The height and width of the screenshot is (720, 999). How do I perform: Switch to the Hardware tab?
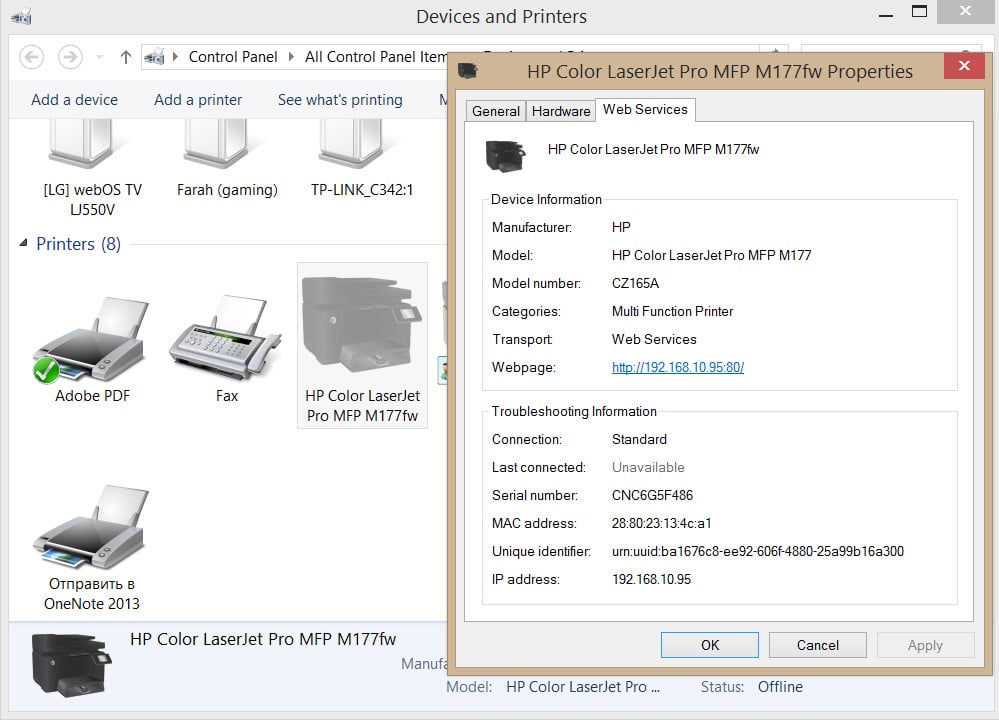pyautogui.click(x=560, y=110)
